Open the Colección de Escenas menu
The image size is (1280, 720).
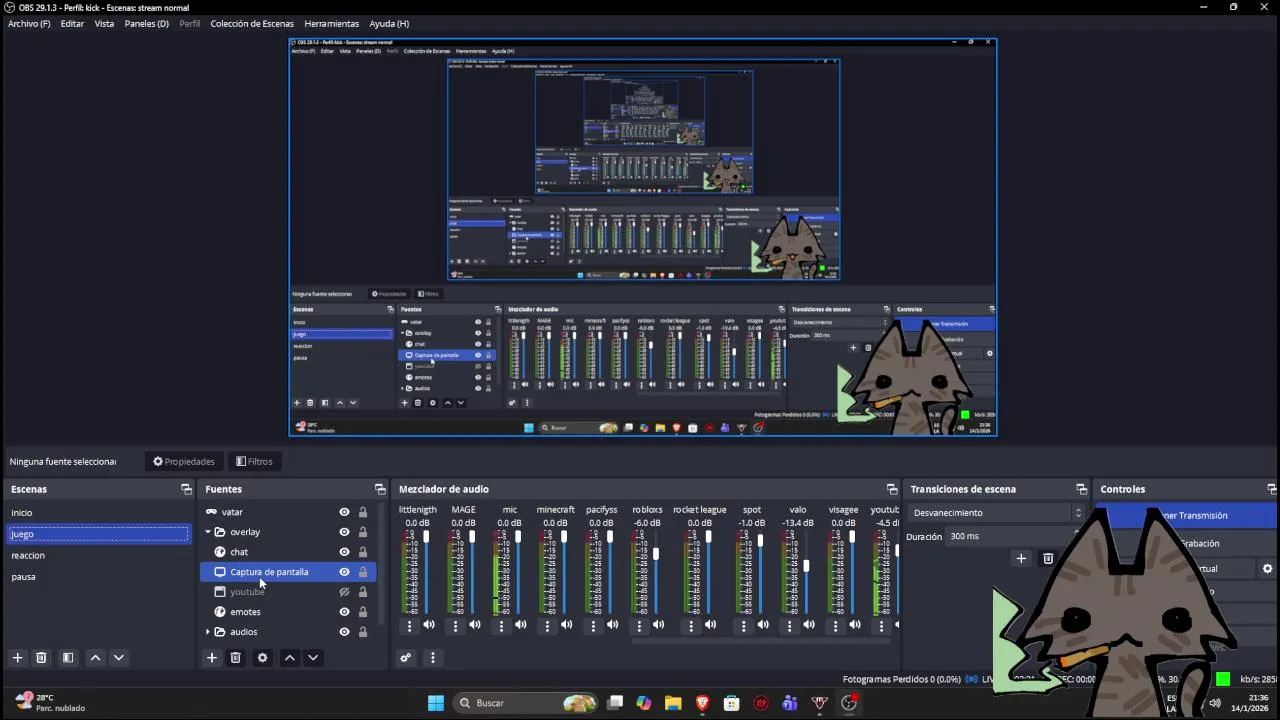click(x=252, y=23)
